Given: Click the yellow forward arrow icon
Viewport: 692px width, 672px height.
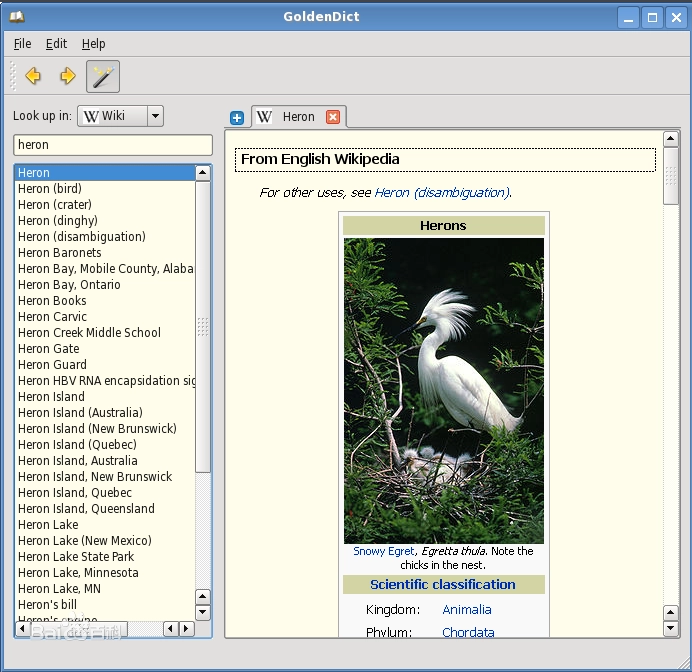Looking at the screenshot, I should point(68,76).
